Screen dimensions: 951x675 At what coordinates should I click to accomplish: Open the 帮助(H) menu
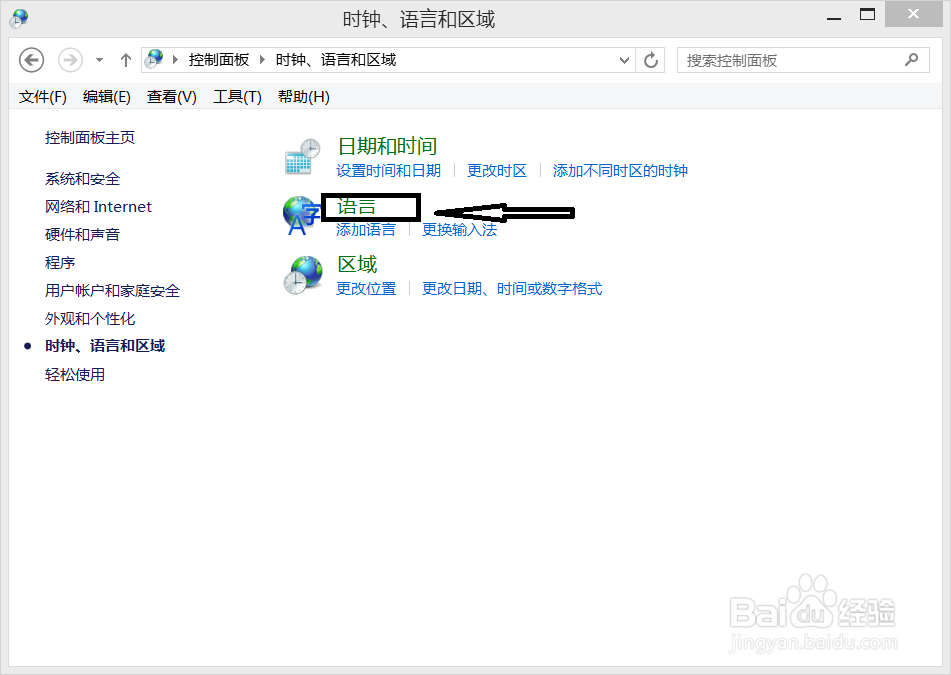pyautogui.click(x=304, y=97)
